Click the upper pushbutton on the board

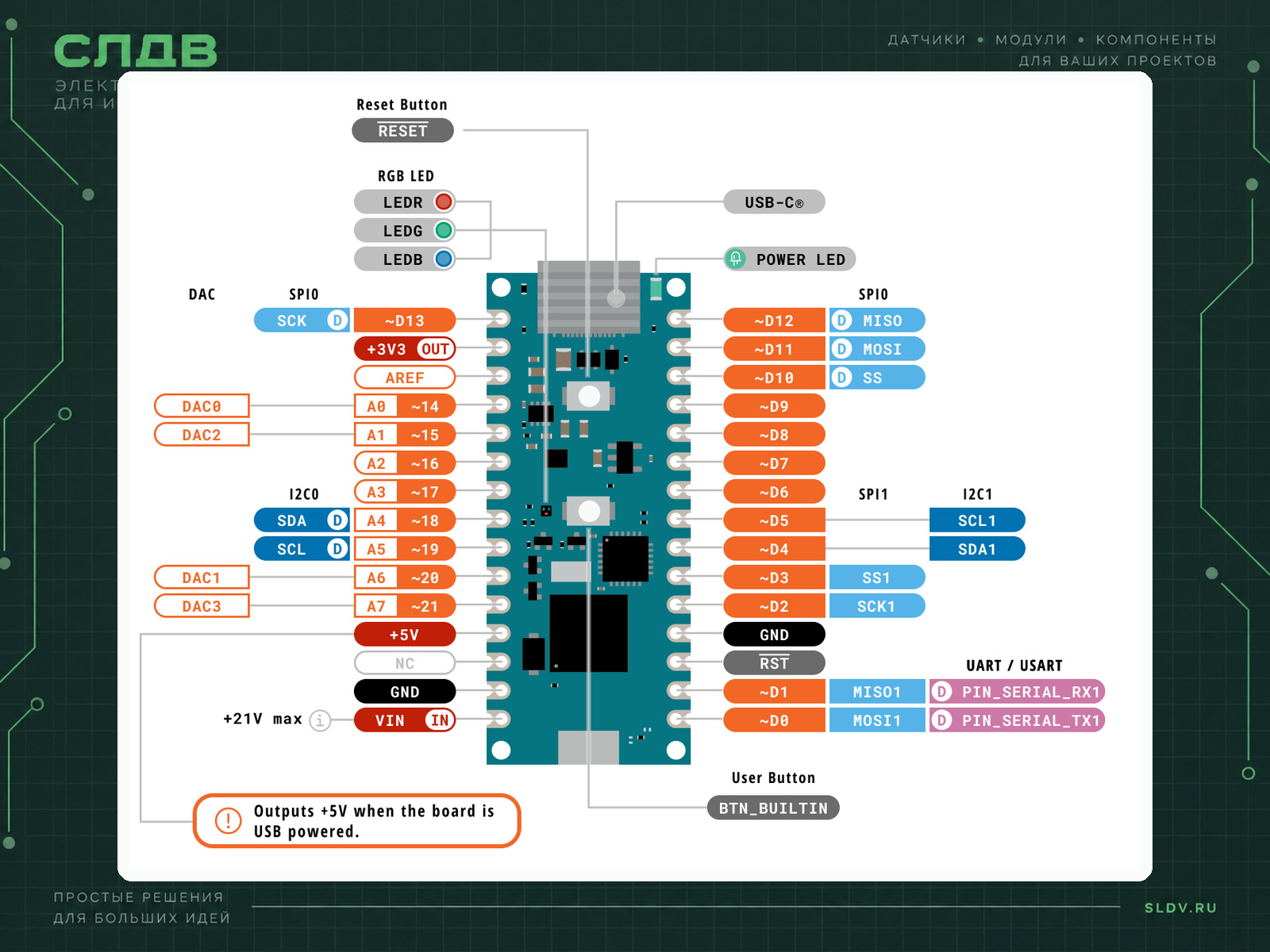(x=588, y=396)
